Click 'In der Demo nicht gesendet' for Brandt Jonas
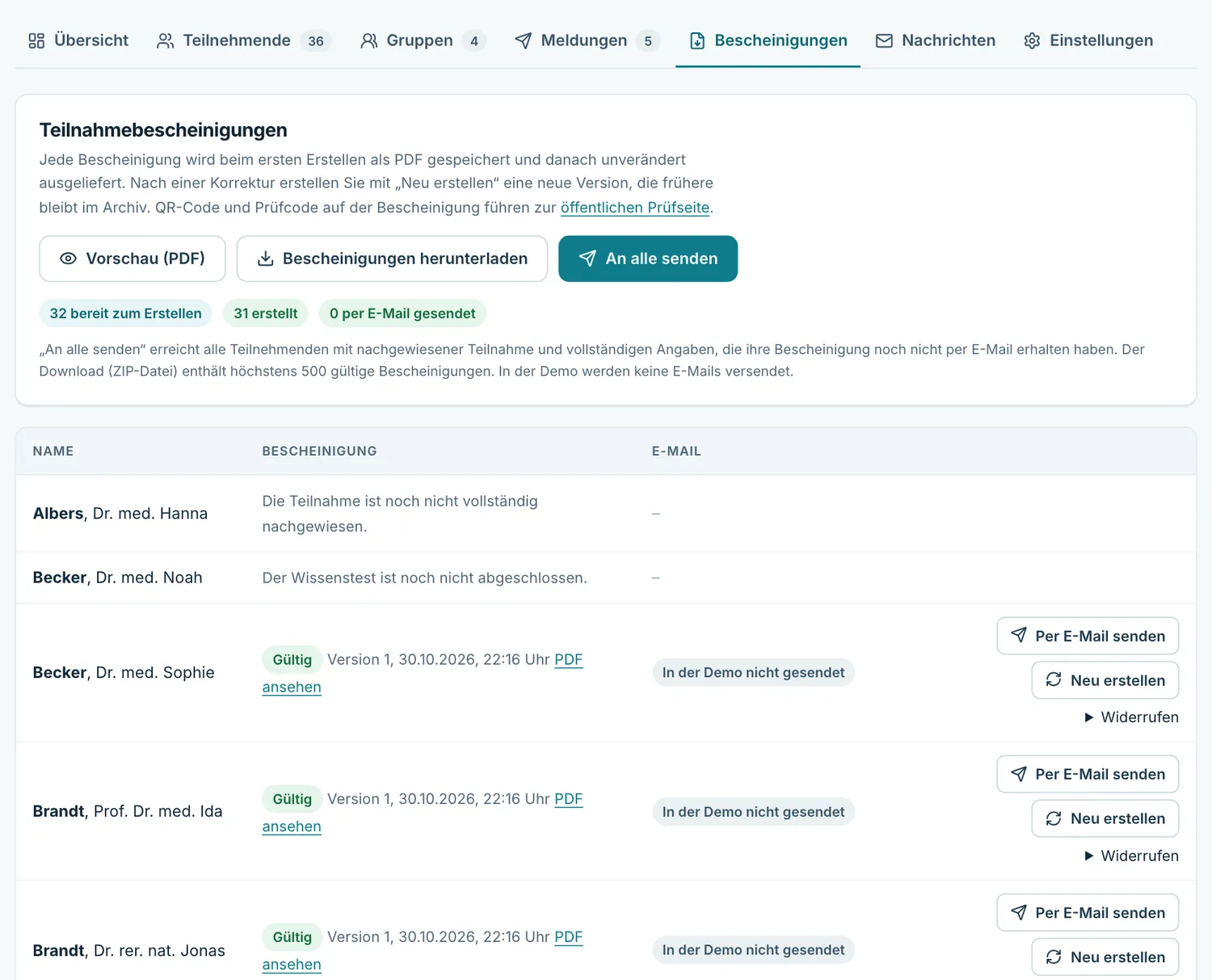The width and height of the screenshot is (1212, 980). pyautogui.click(x=753, y=950)
